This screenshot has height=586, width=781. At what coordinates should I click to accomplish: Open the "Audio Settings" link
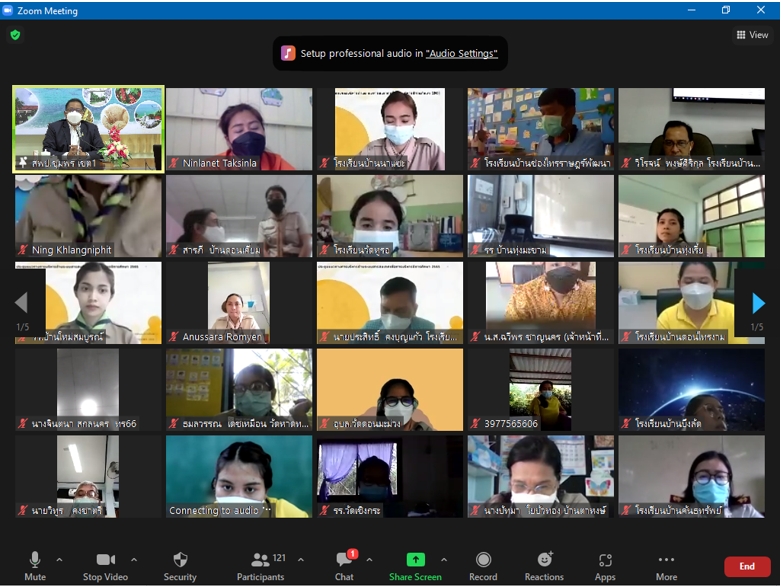[x=461, y=54]
